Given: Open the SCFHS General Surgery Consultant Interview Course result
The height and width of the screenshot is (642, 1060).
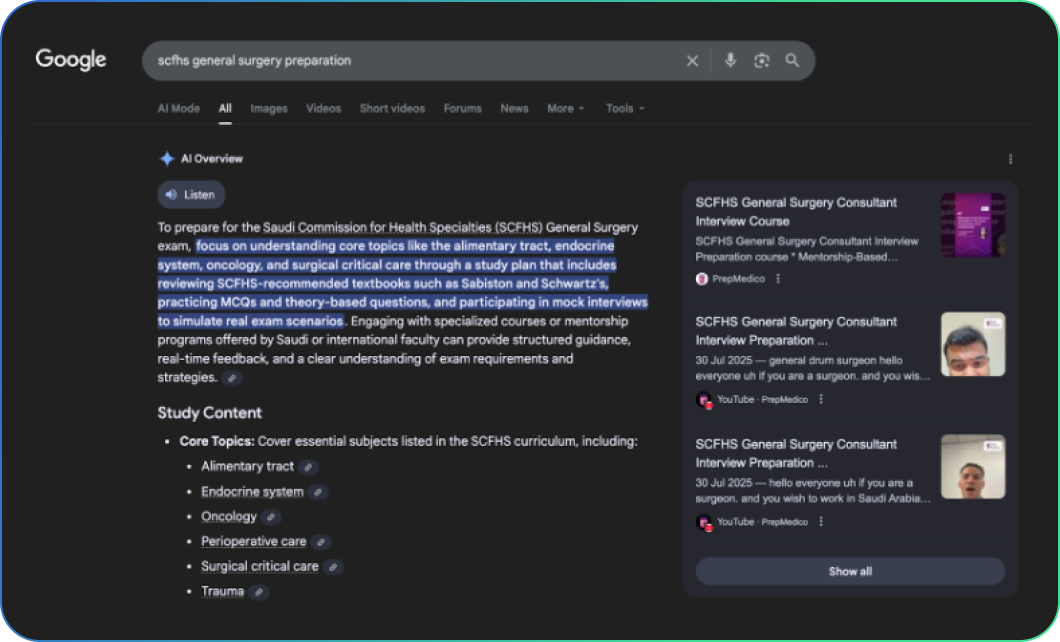Looking at the screenshot, I should click(796, 212).
